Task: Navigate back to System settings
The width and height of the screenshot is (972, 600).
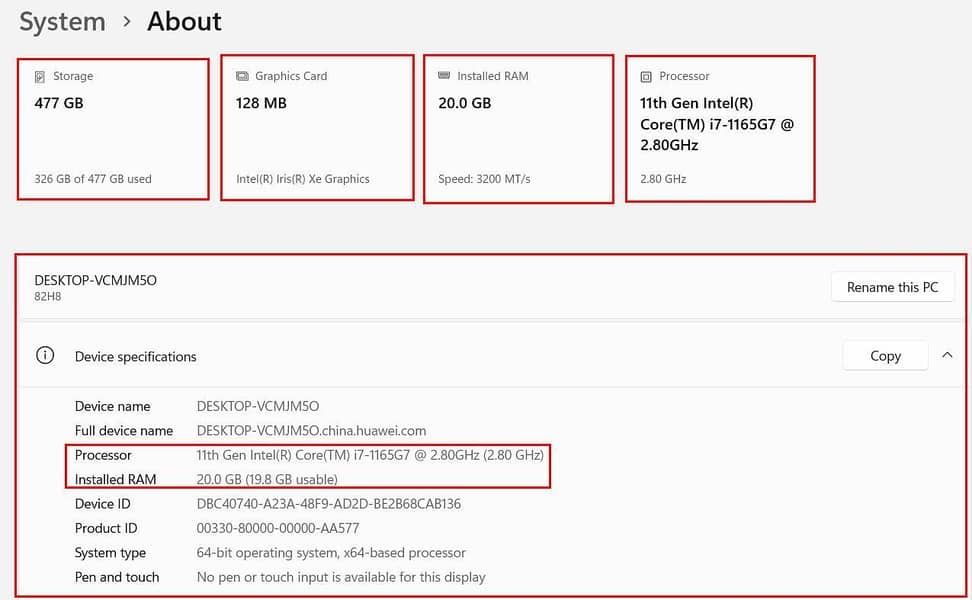Action: 62,21
